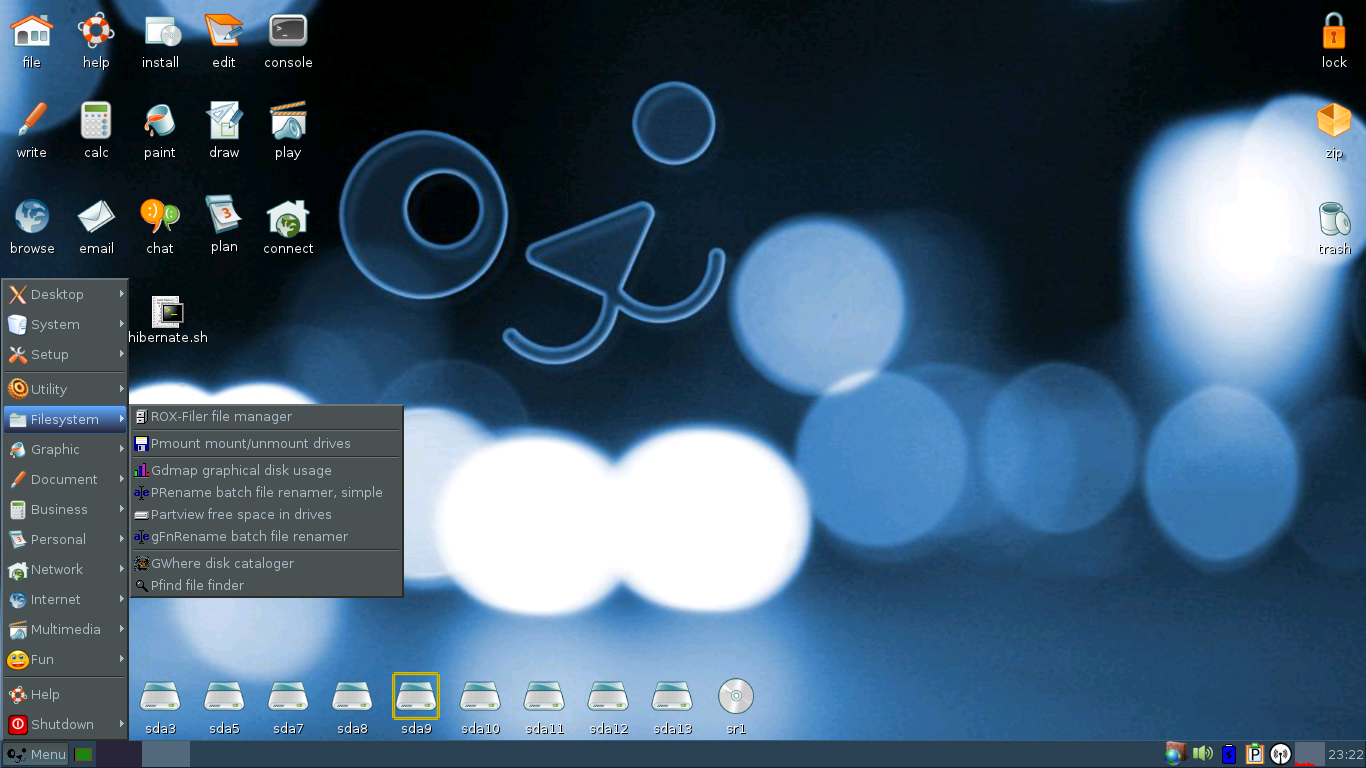The image size is (1366, 768).
Task: Expand the Internet submenu
Action: pos(66,599)
